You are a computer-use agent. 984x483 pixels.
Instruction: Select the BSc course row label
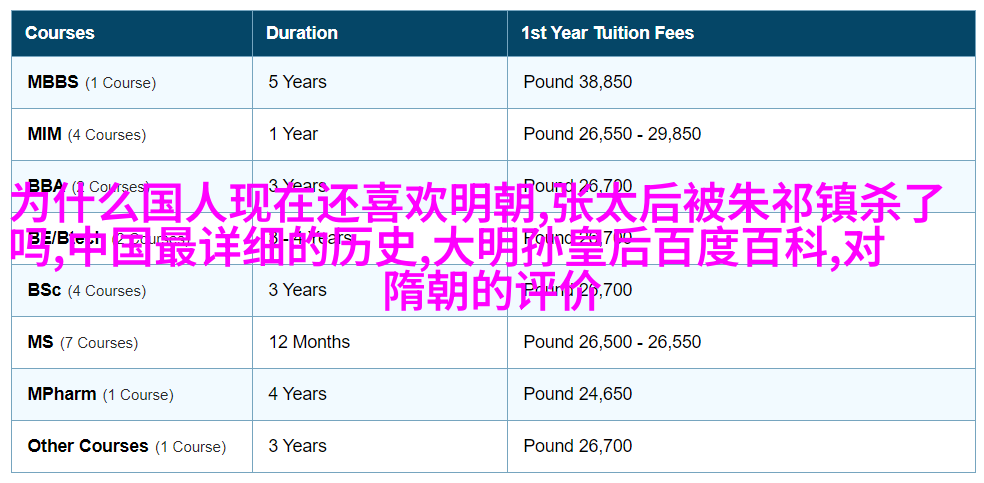coord(45,290)
